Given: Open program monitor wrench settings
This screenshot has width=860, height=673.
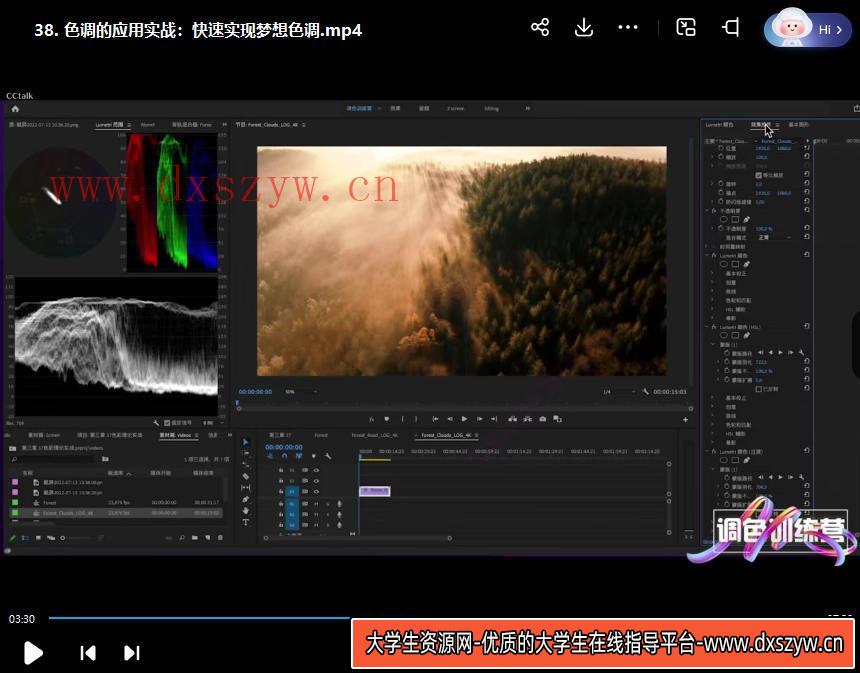Looking at the screenshot, I should point(646,392).
